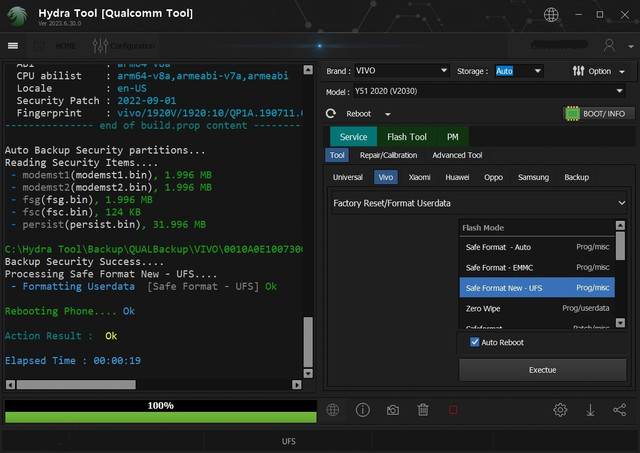
Task: Click the globe icon in bottom toolbar
Action: 333,410
